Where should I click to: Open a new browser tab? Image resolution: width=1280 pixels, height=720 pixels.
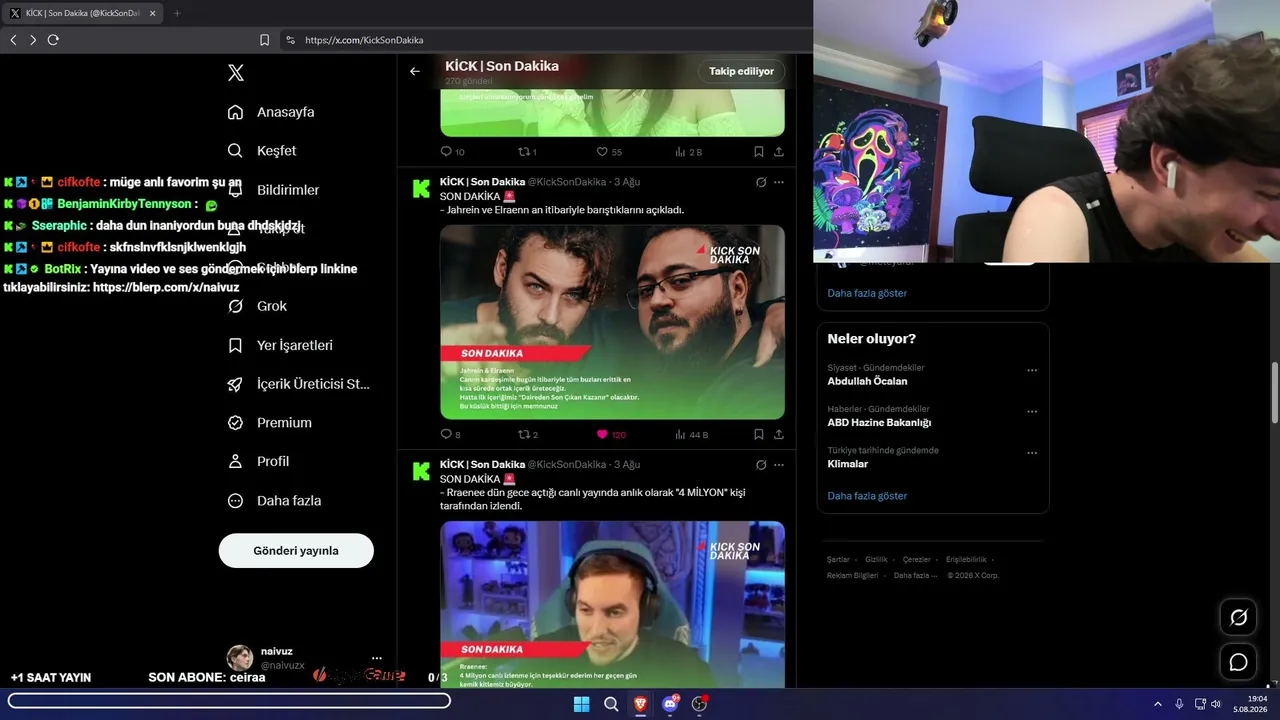coord(177,13)
